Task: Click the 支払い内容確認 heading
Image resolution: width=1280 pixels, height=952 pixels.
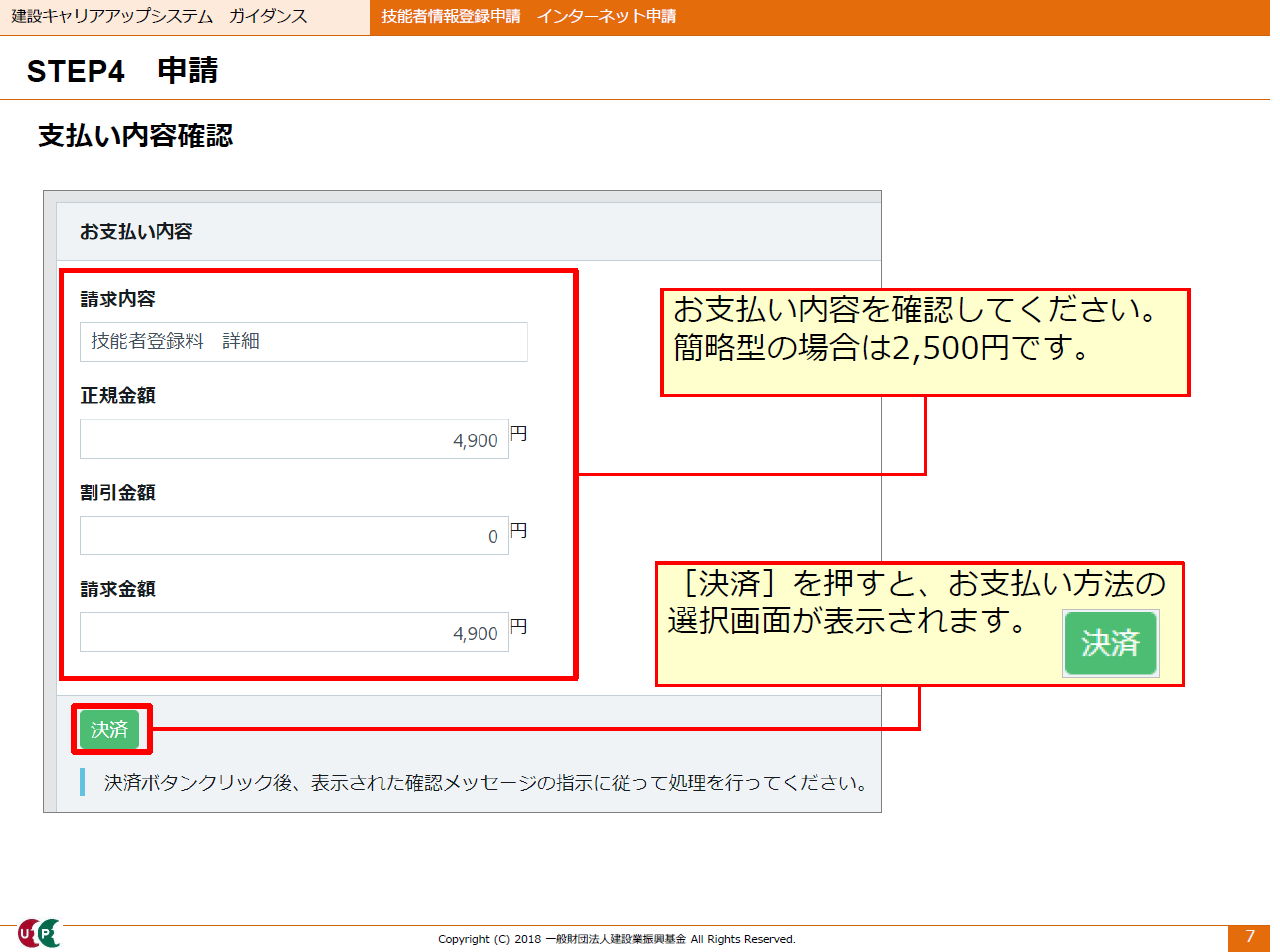Action: click(135, 136)
